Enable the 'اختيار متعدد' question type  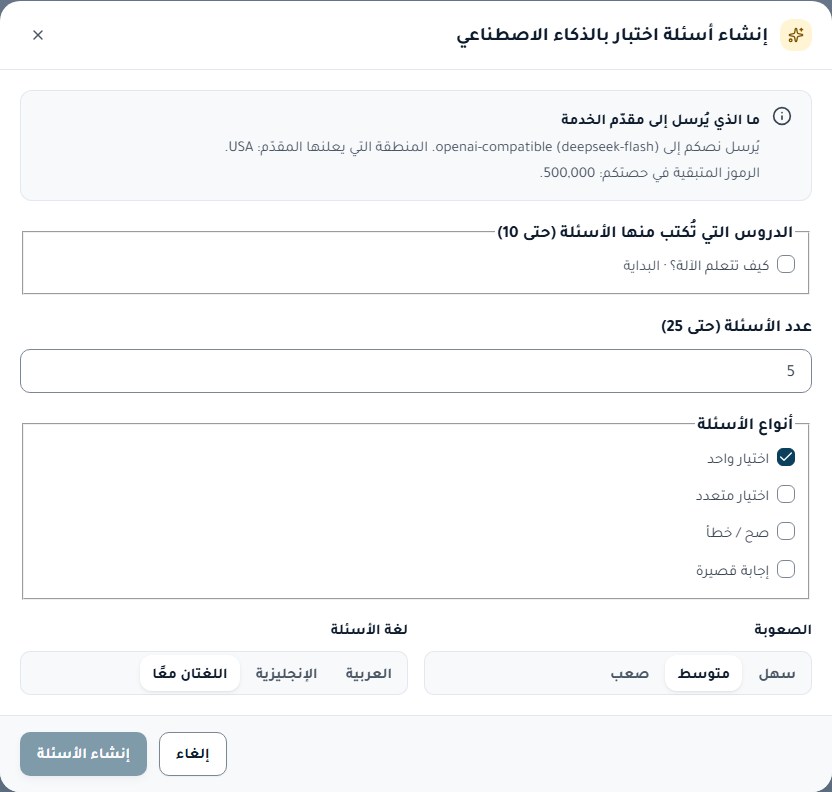[786, 494]
